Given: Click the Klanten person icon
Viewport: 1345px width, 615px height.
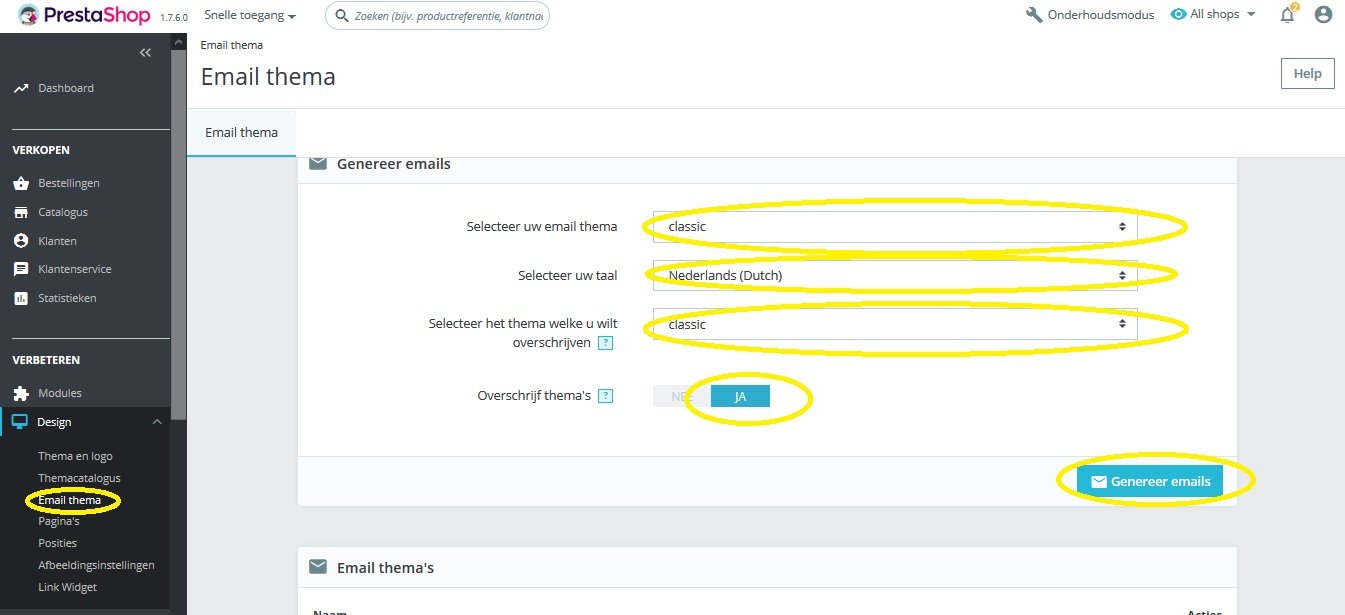Looking at the screenshot, I should click(x=20, y=241).
